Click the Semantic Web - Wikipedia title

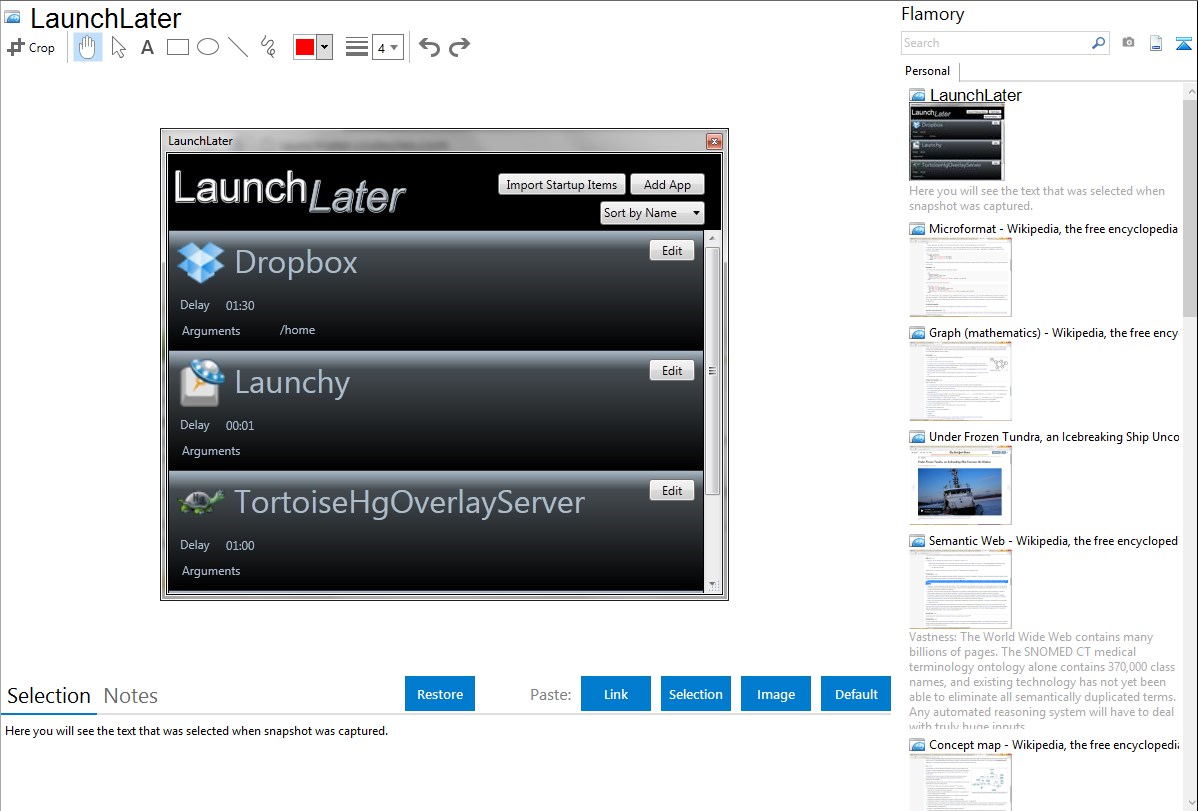point(1053,541)
